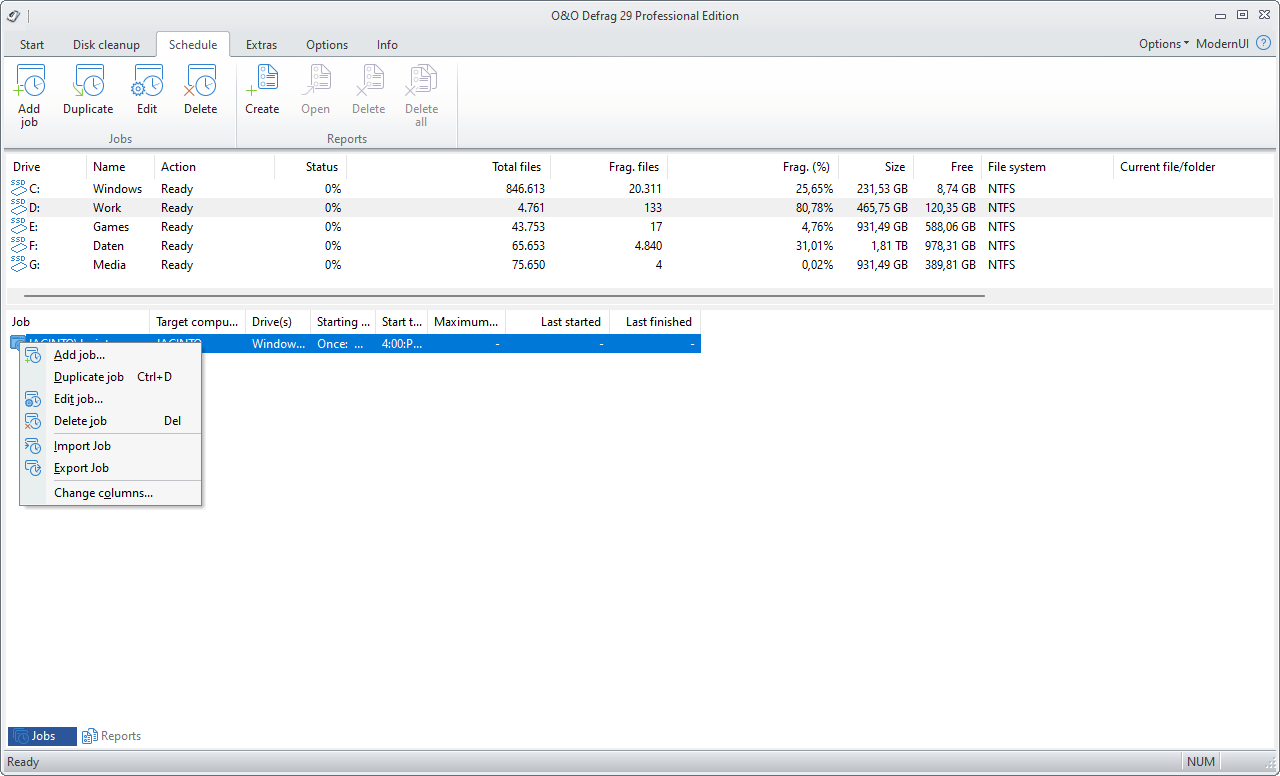Viewport: 1280px width, 776px height.
Task: Click the 80,78% fragmentation value
Action: [814, 208]
